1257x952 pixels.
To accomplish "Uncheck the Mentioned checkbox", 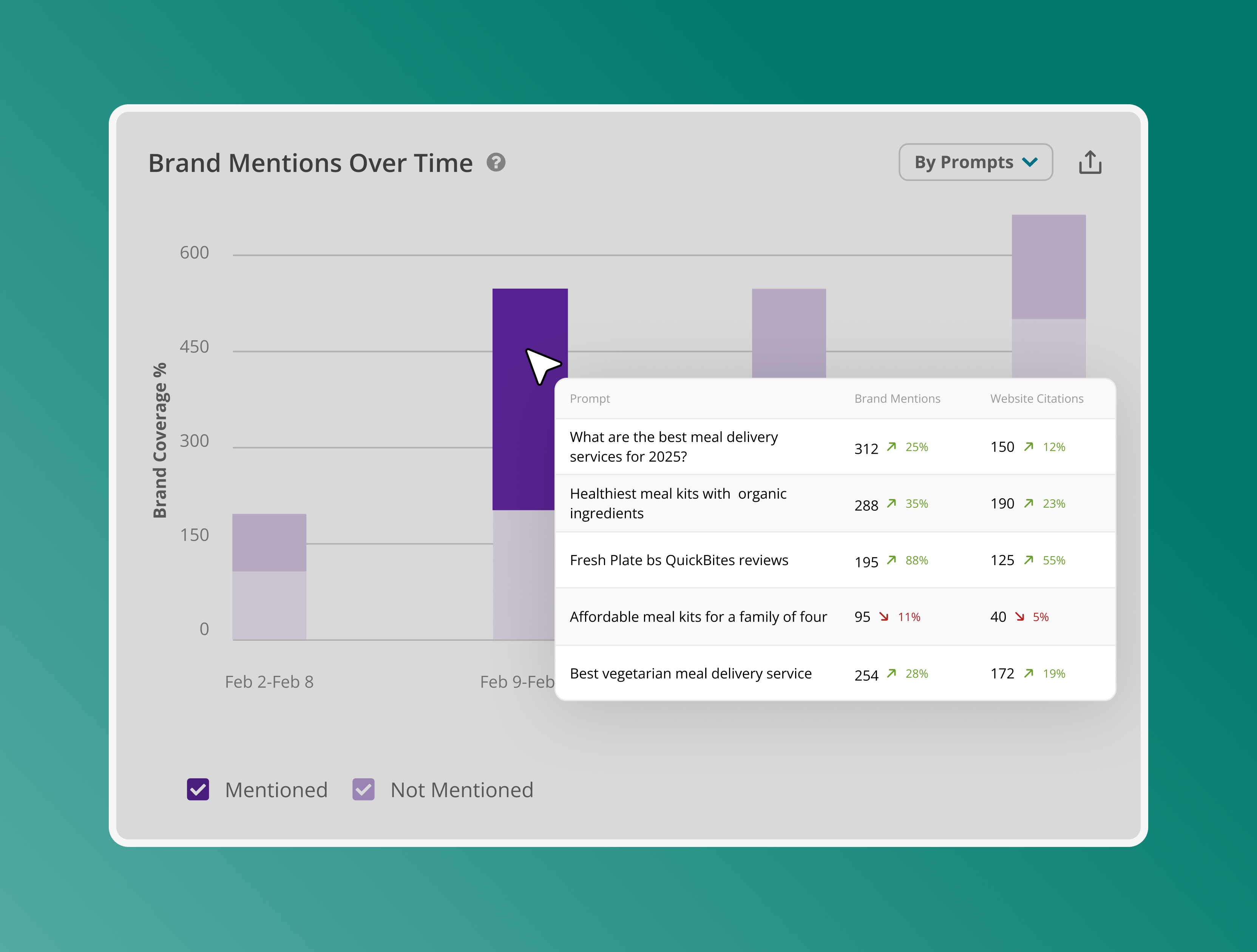I will pos(198,790).
